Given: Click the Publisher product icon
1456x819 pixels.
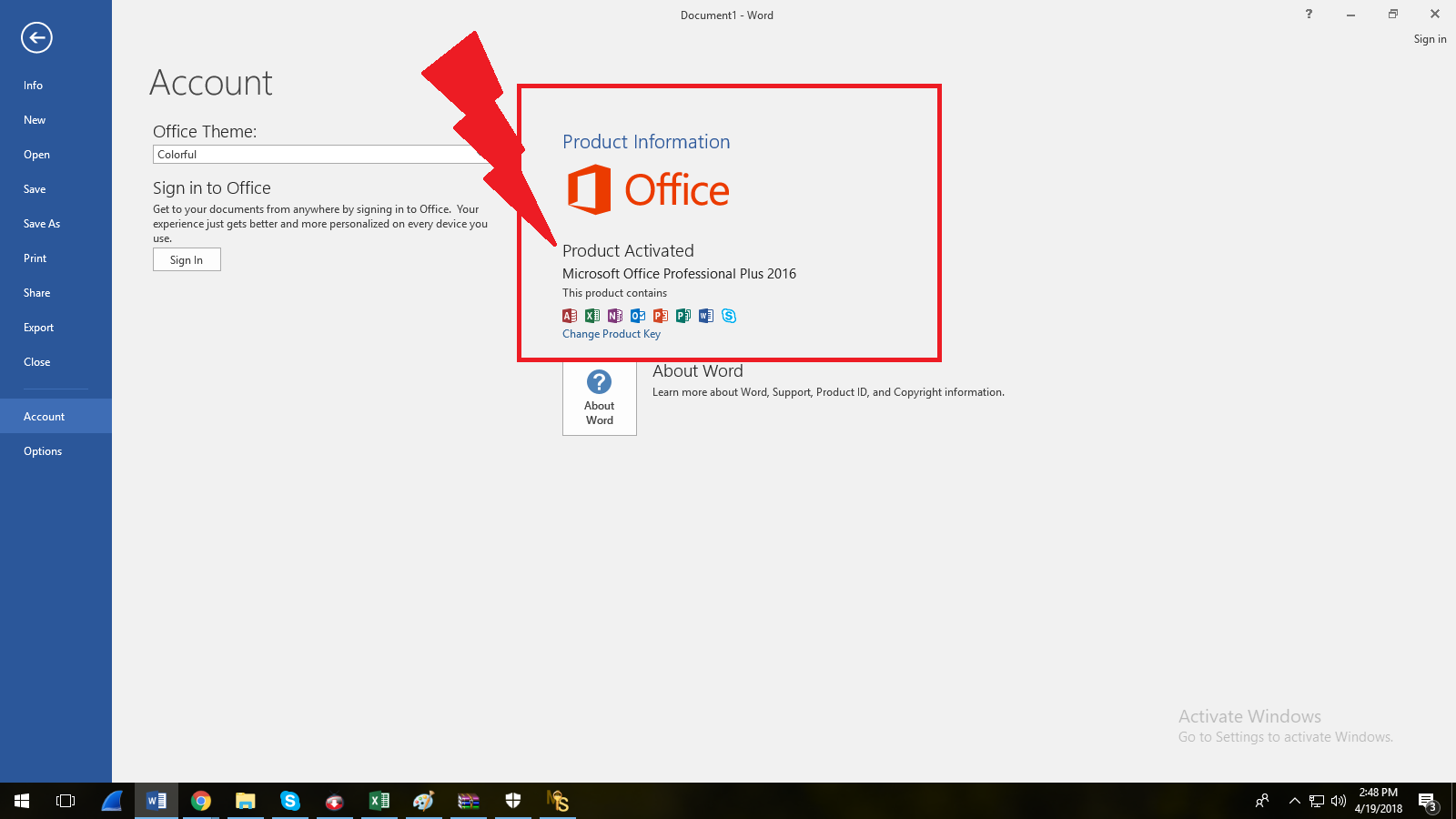Looking at the screenshot, I should click(x=683, y=316).
